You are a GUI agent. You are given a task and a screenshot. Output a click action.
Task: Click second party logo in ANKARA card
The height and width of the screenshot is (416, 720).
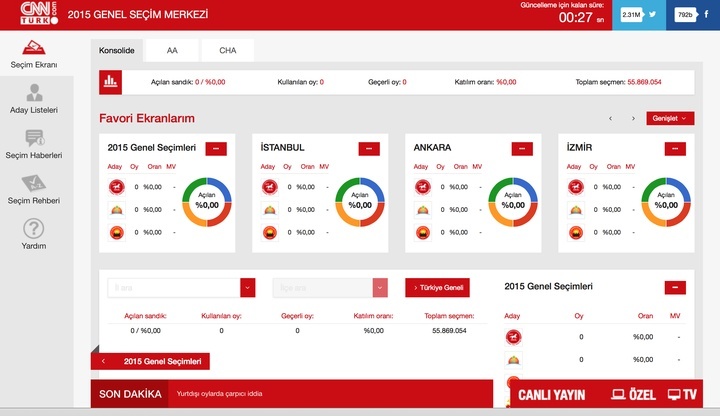(423, 210)
